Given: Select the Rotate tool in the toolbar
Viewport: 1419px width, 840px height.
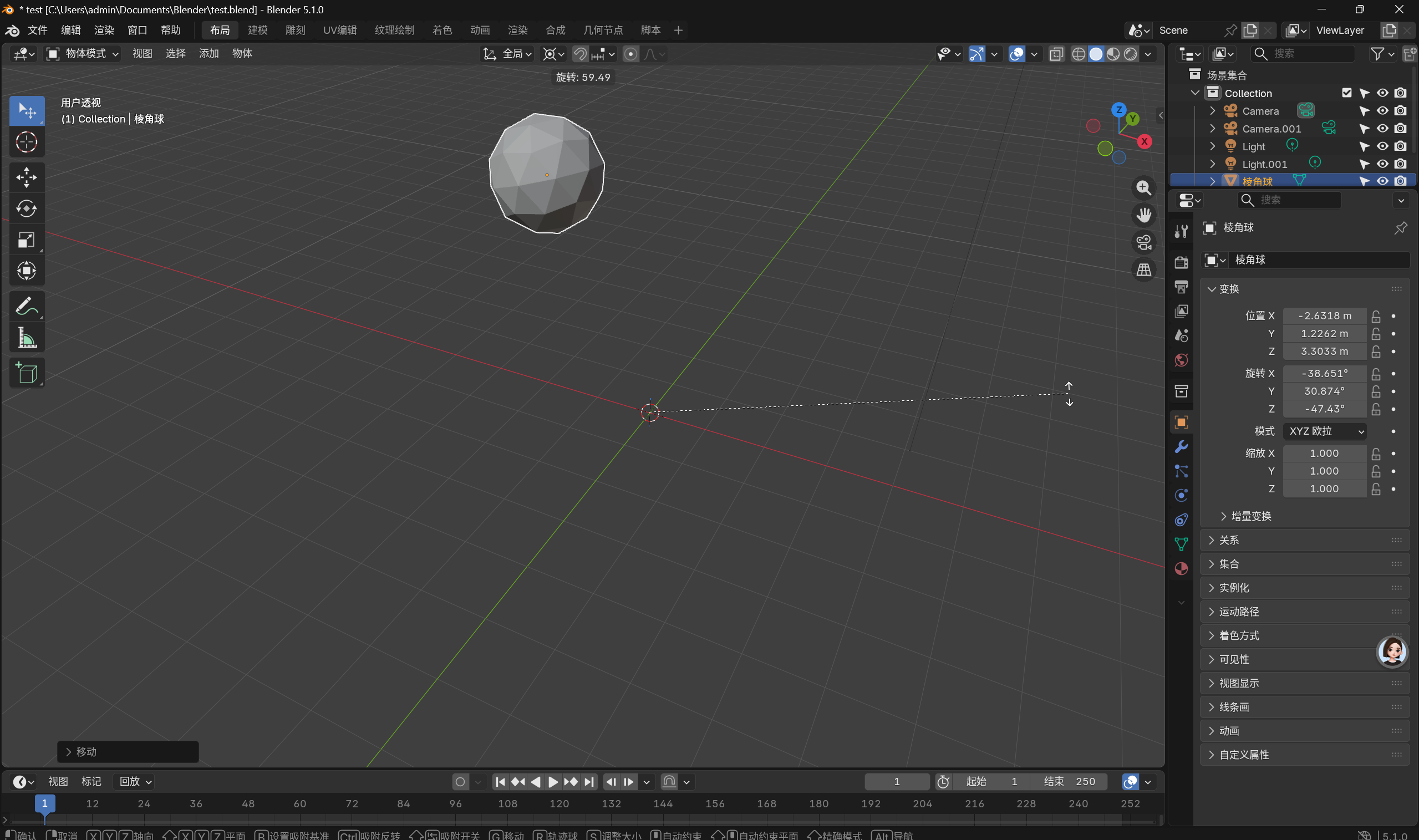Looking at the screenshot, I should (x=26, y=209).
